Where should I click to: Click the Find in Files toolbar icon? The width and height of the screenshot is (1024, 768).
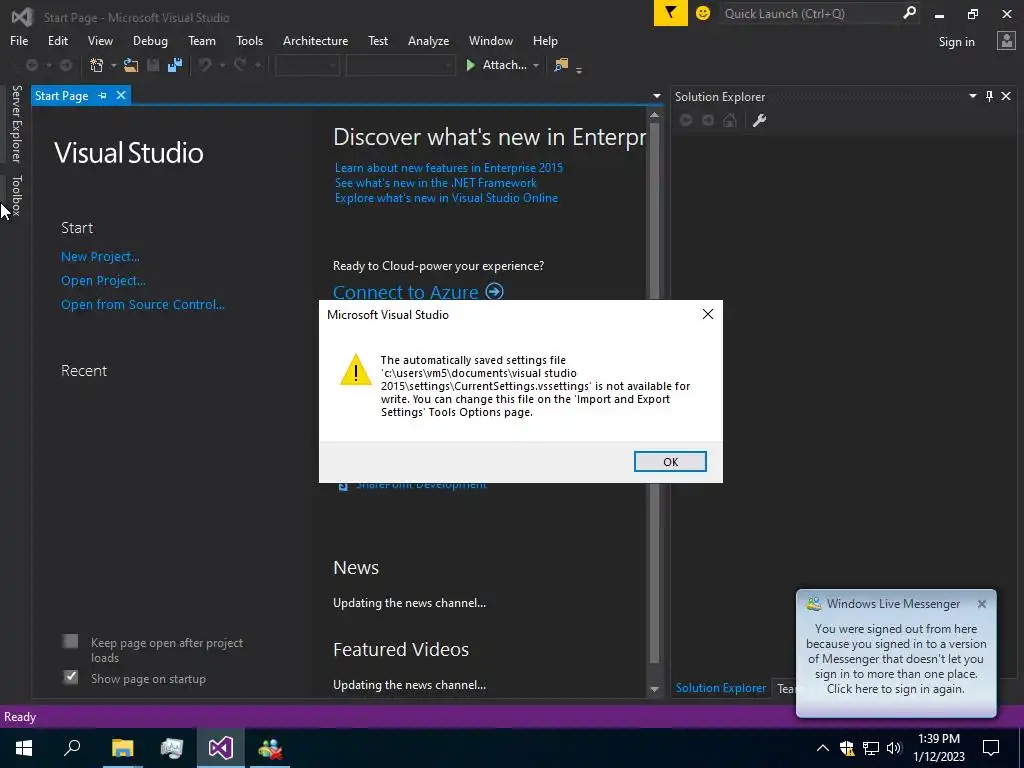(x=561, y=65)
